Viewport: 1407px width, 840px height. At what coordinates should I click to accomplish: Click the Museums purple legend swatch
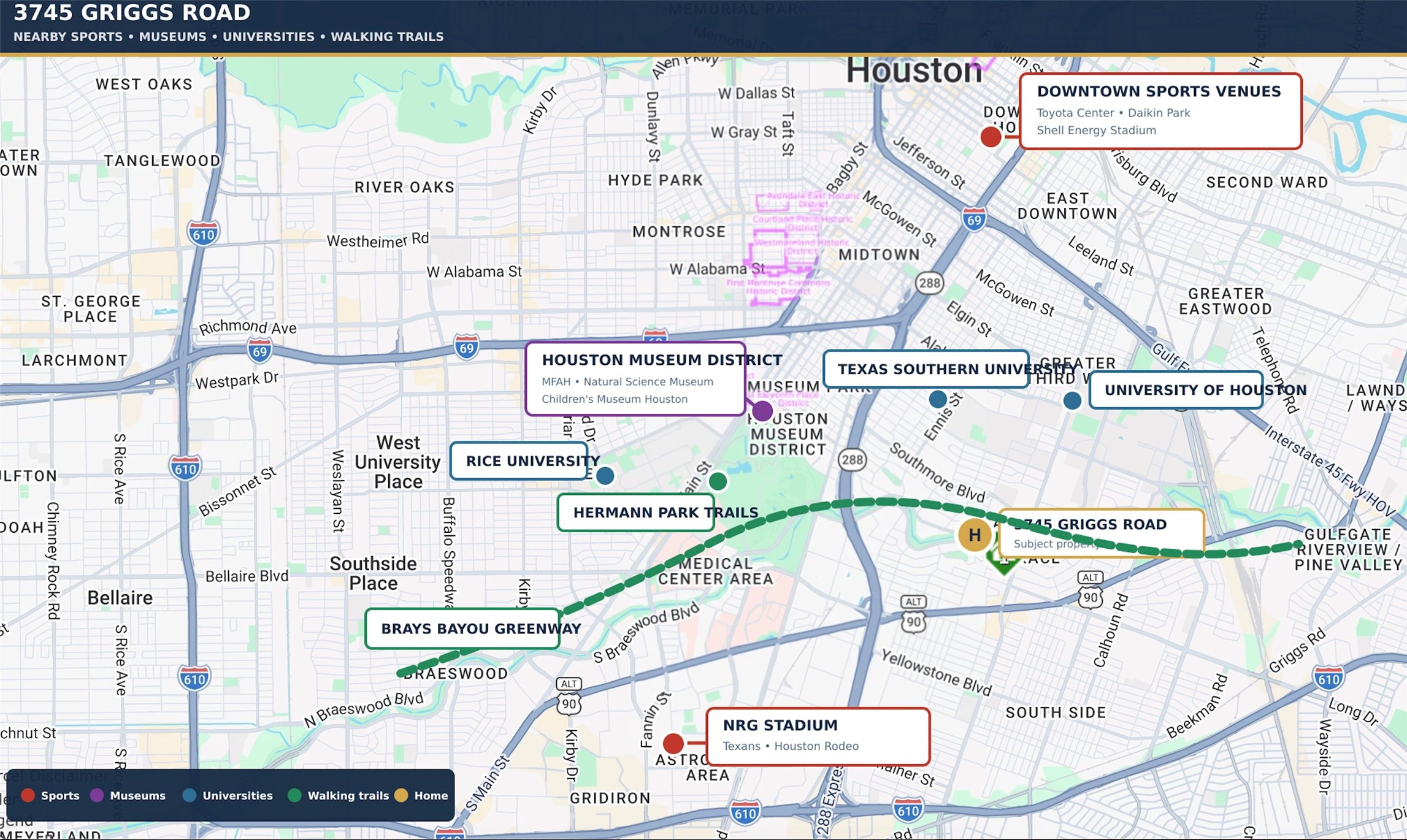tap(97, 795)
